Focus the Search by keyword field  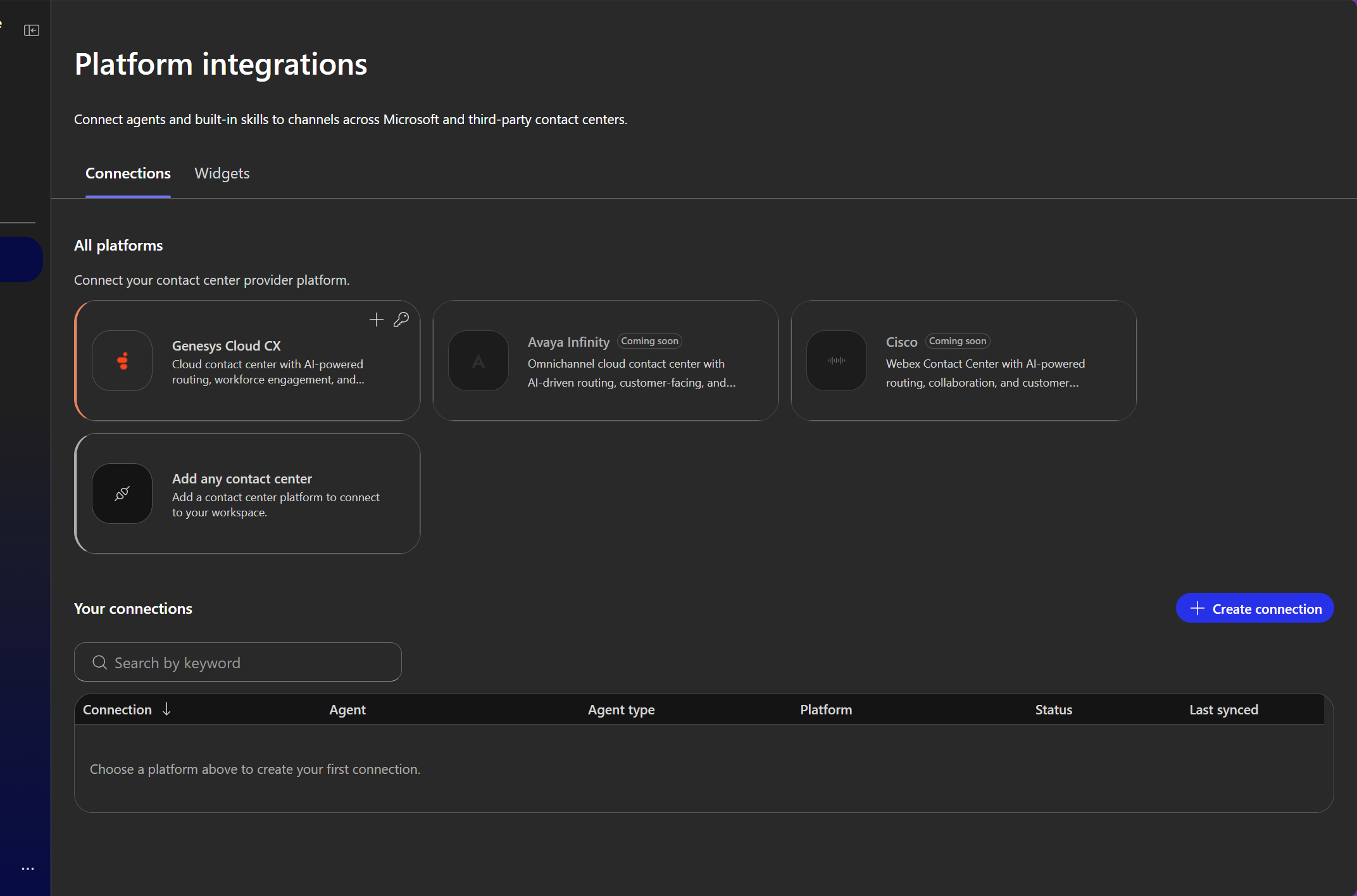tap(238, 663)
